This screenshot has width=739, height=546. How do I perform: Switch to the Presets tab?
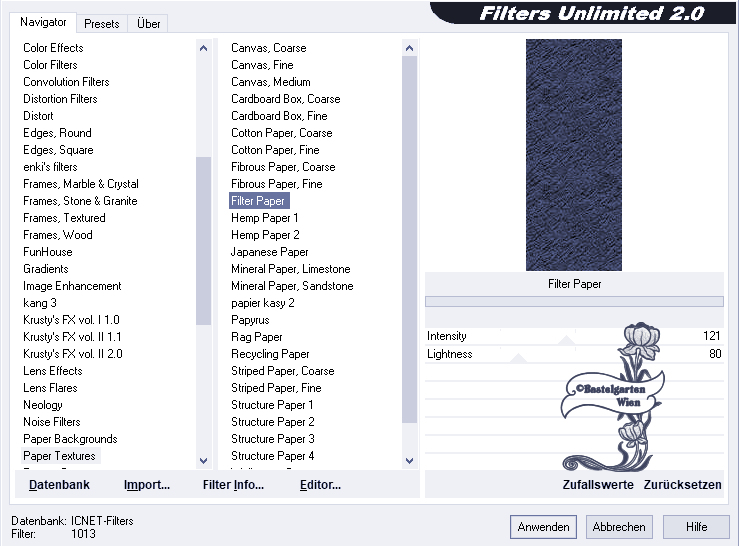pyautogui.click(x=101, y=24)
